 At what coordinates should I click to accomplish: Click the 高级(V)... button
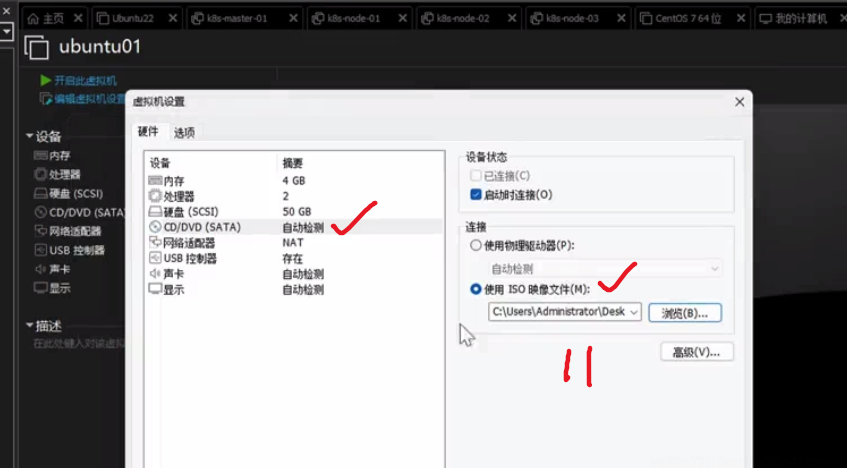tap(697, 352)
